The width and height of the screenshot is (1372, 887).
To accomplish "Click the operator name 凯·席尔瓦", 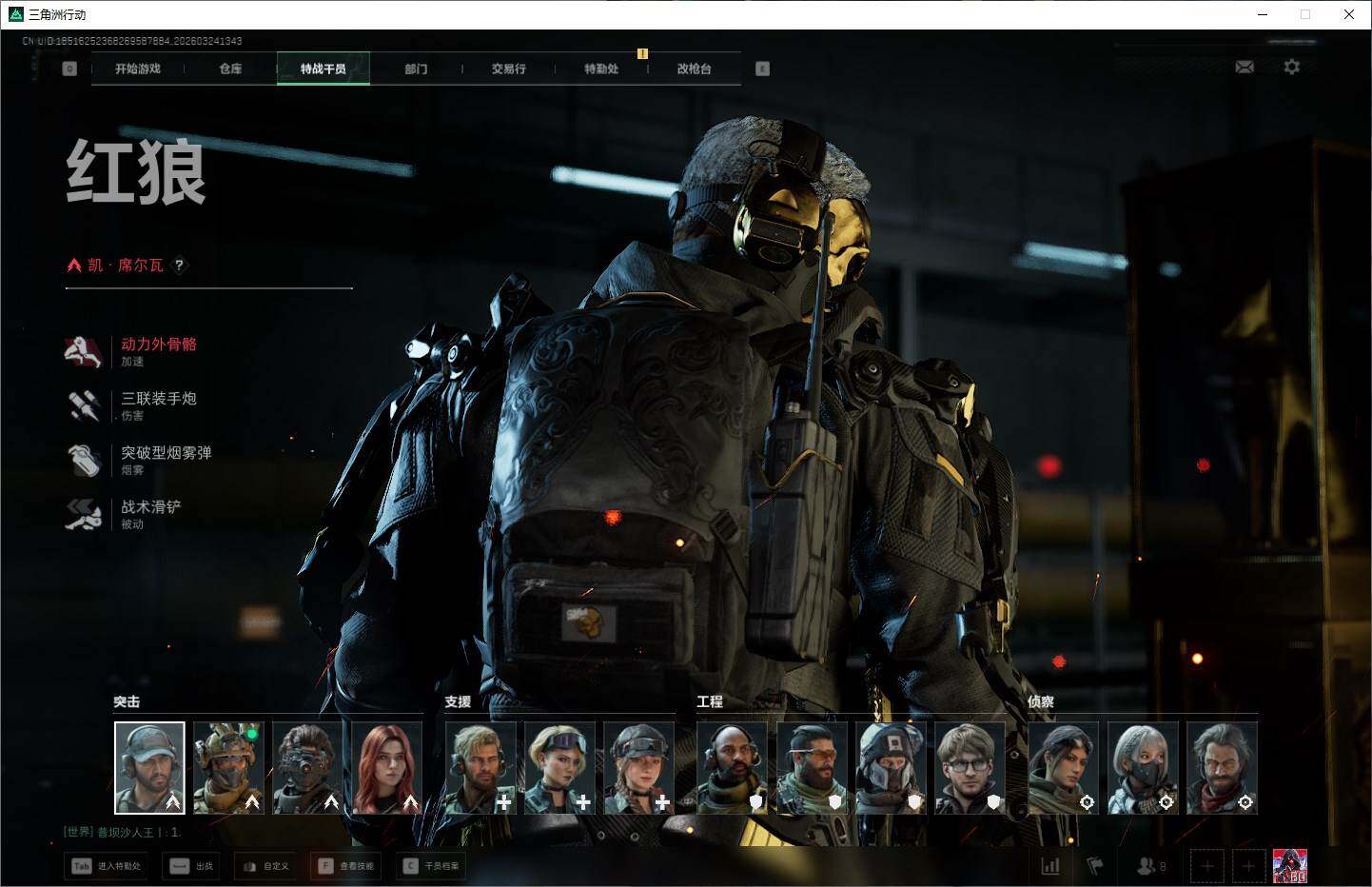I will [x=126, y=266].
